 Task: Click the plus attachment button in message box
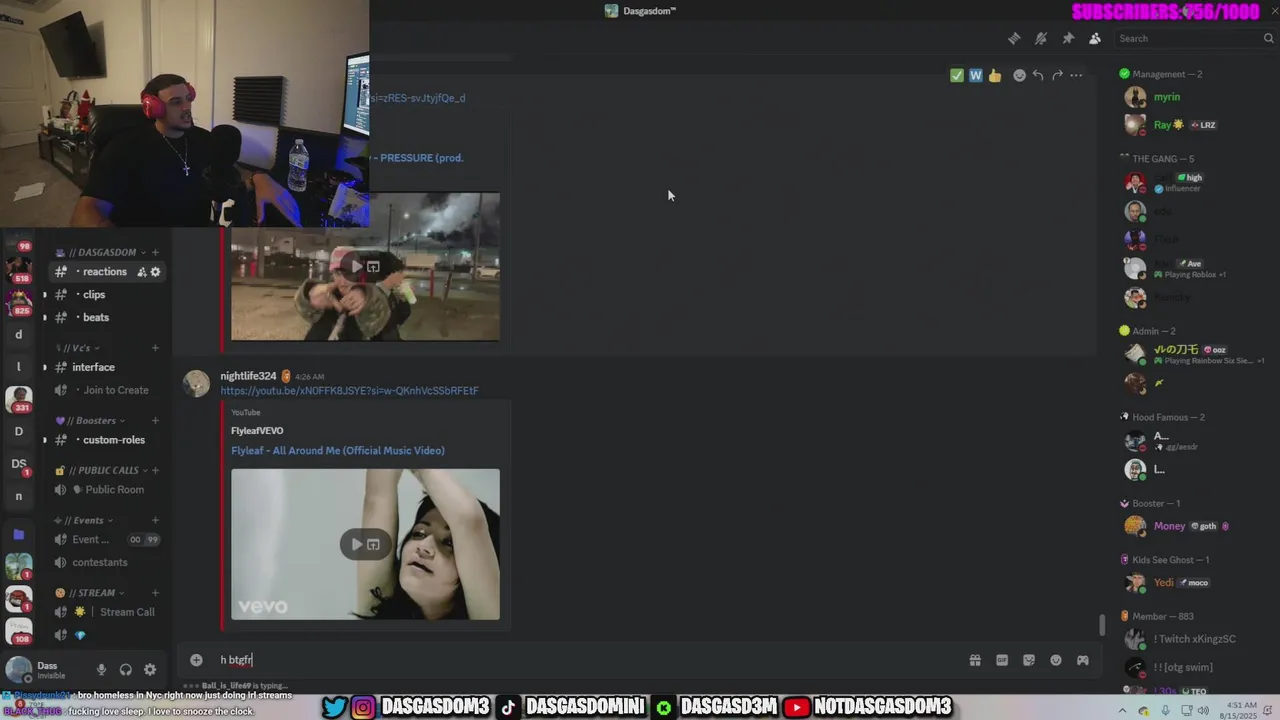196,660
